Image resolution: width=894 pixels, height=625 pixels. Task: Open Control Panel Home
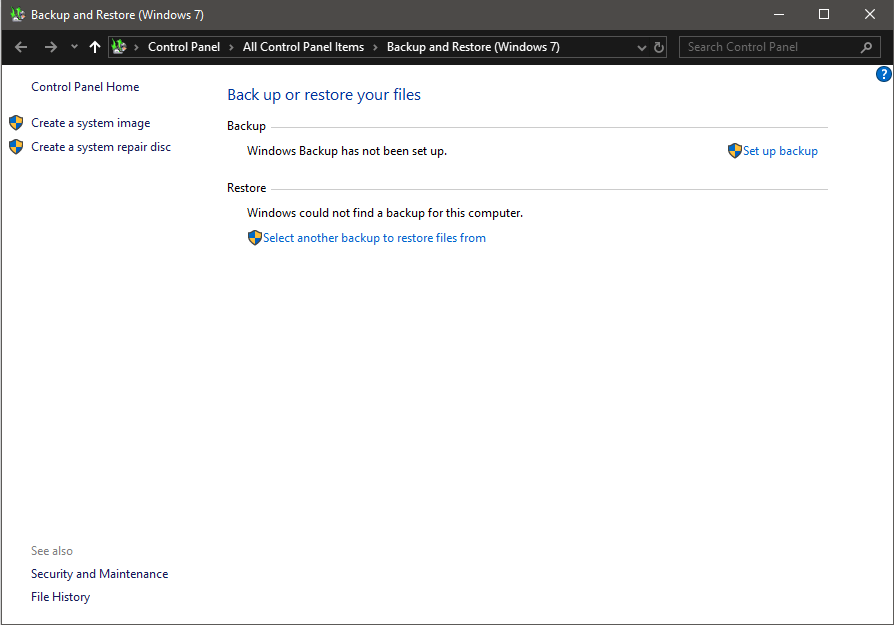tap(85, 87)
